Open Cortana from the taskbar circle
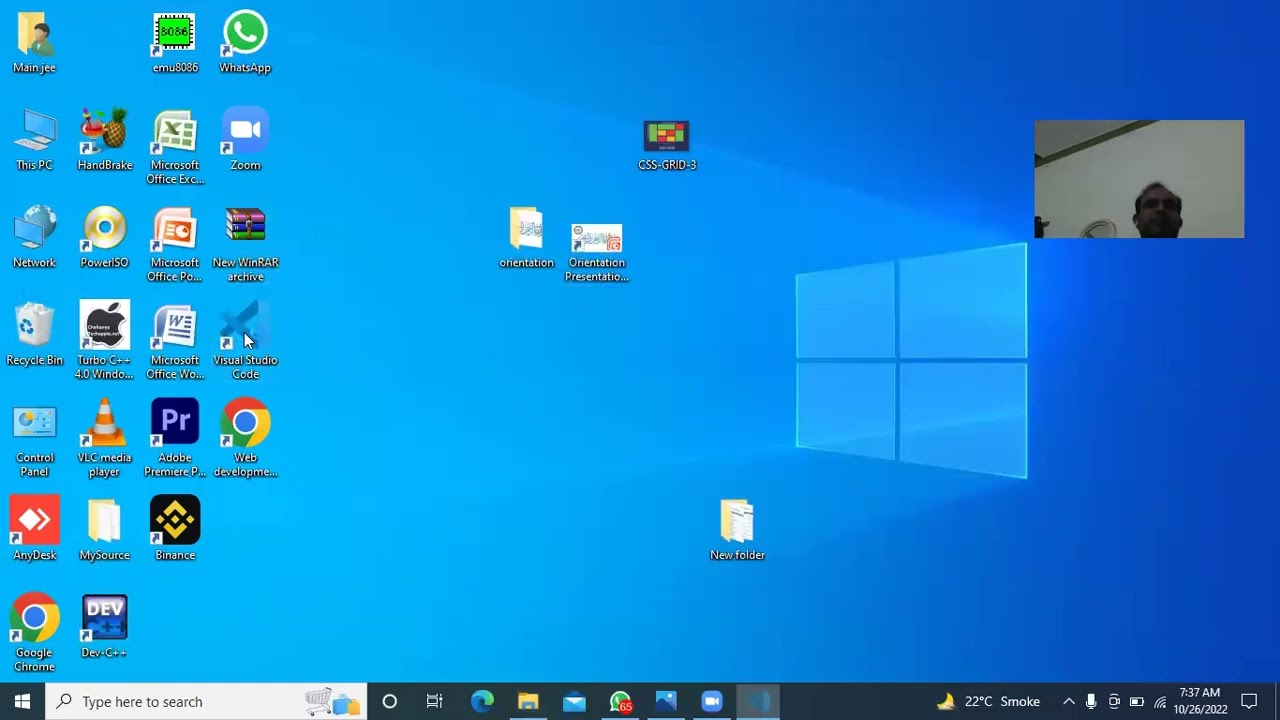 pos(390,701)
